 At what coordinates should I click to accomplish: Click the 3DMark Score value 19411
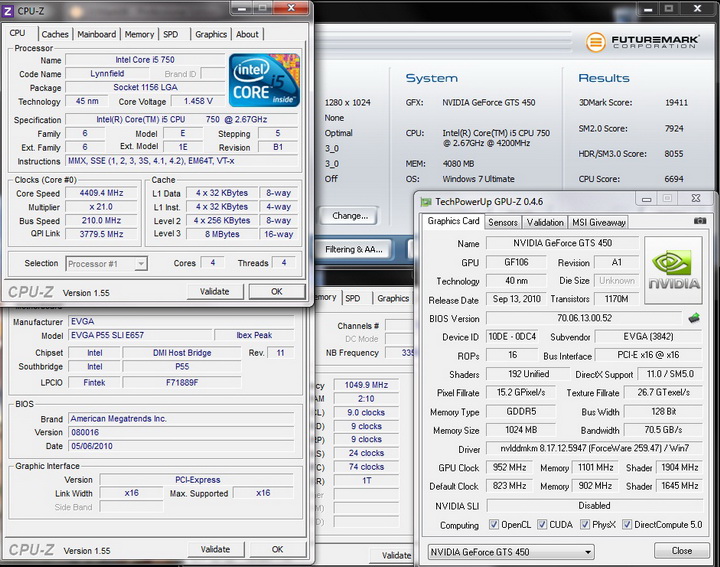pyautogui.click(x=676, y=102)
